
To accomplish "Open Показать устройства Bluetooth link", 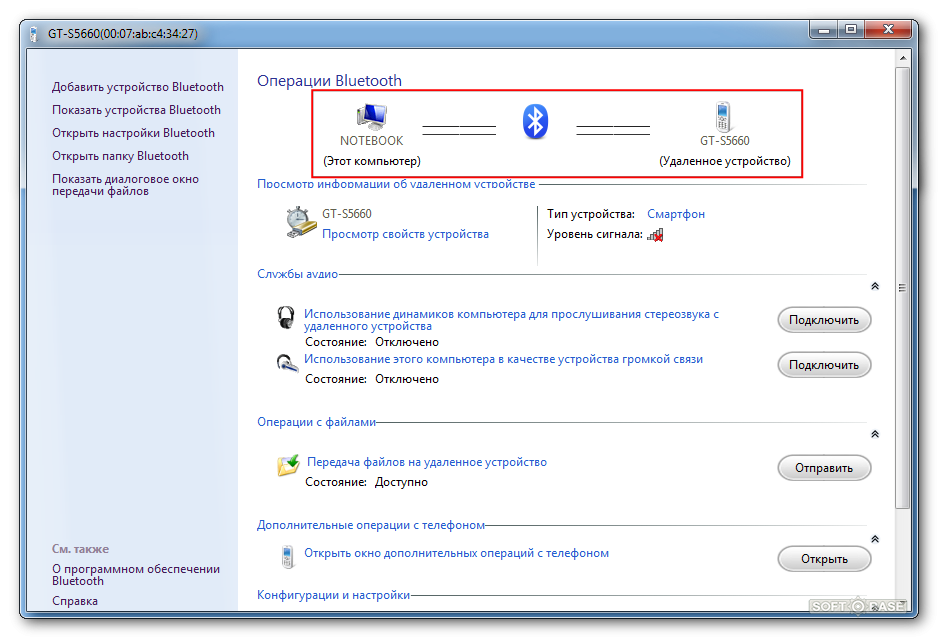I will pyautogui.click(x=136, y=110).
